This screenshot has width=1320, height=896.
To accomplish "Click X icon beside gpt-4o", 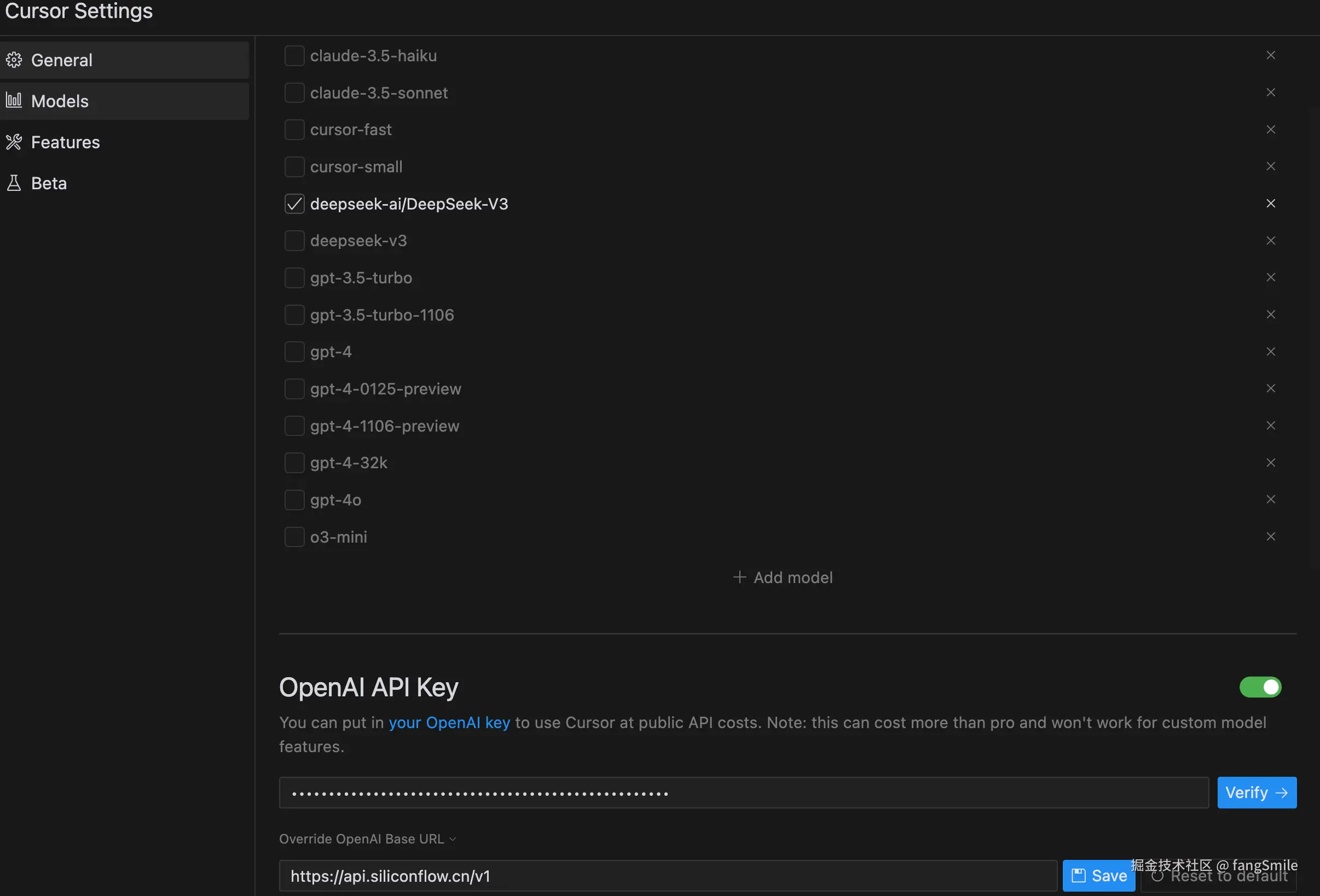I will pyautogui.click(x=1271, y=499).
